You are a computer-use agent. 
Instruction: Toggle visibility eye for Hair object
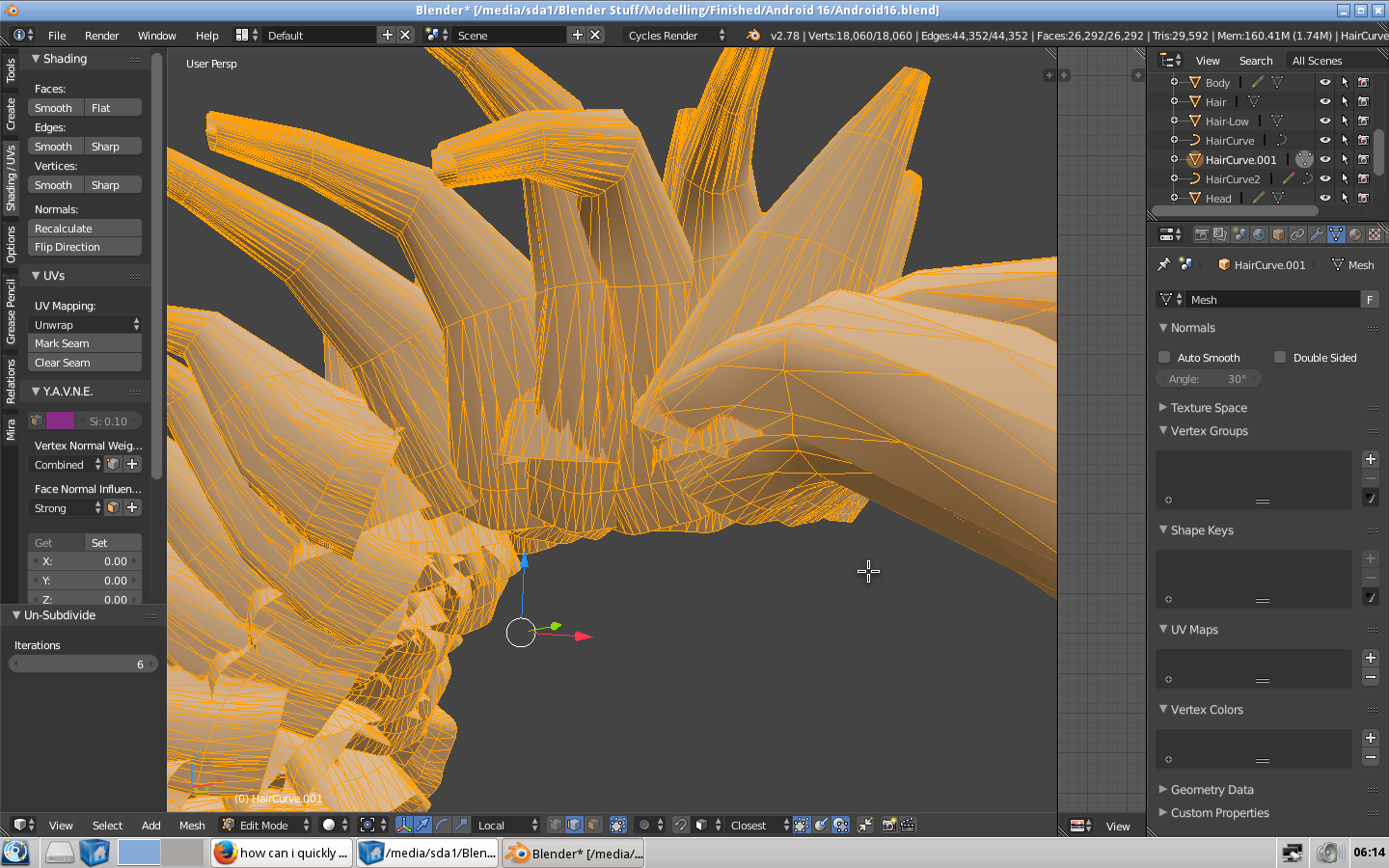1325,101
